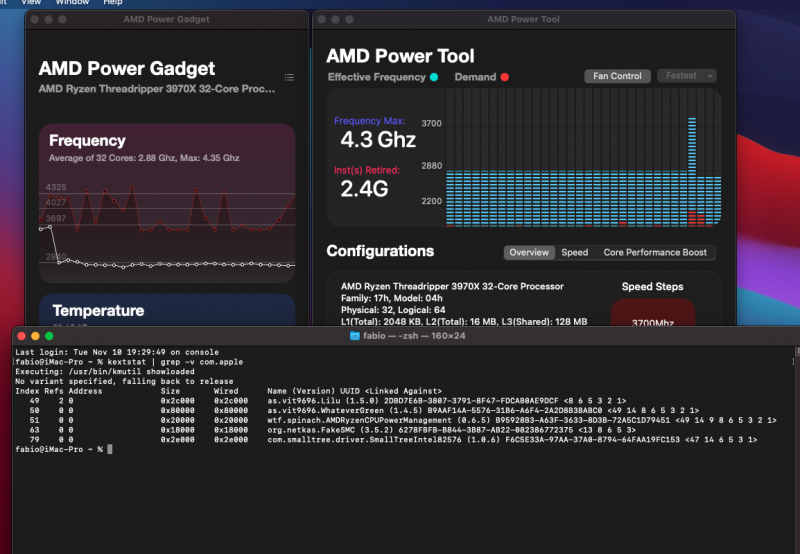800x554 pixels.
Task: Open the AMD Power Gadget list menu icon
Action: pyautogui.click(x=289, y=77)
